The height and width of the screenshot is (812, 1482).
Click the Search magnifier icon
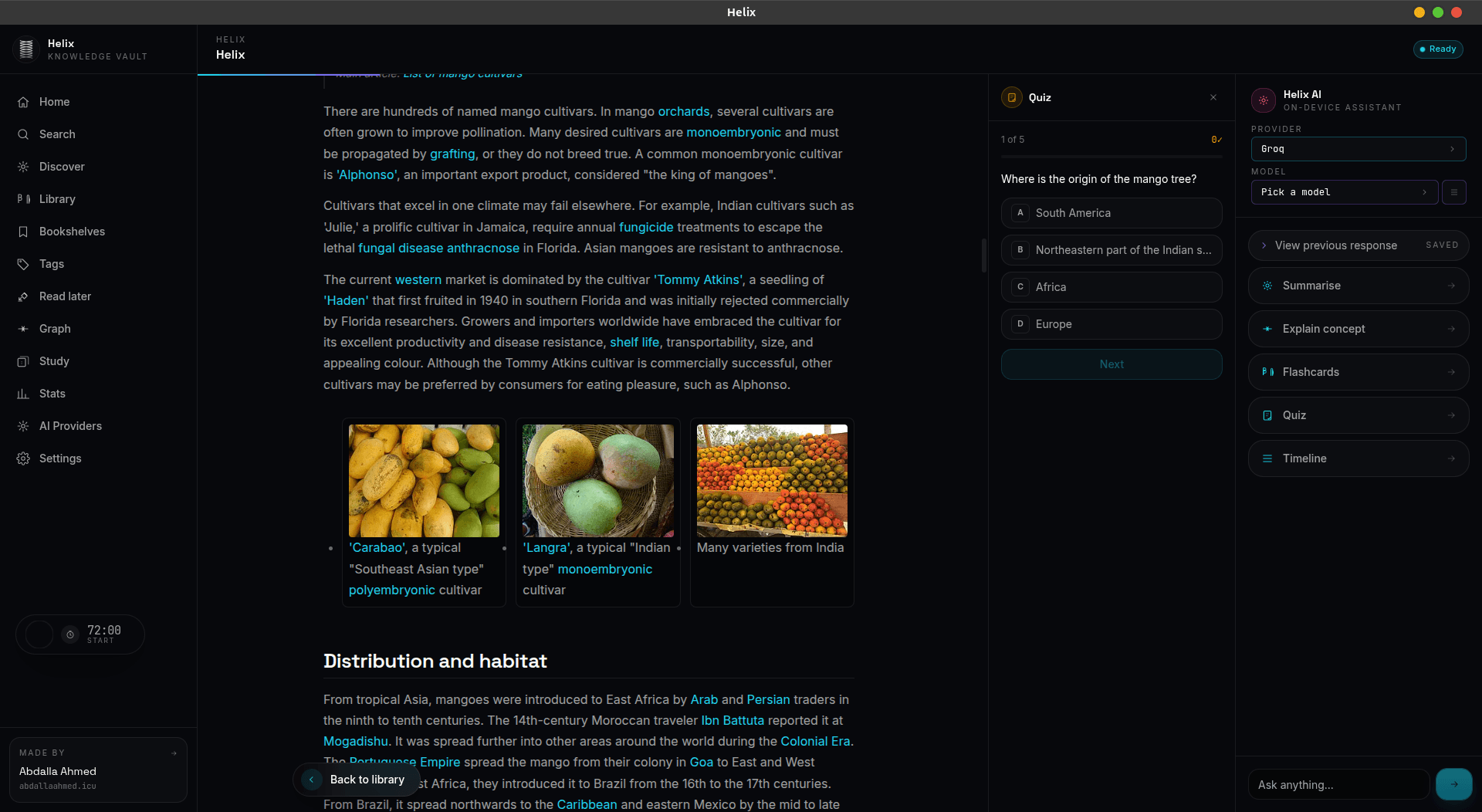pyautogui.click(x=23, y=134)
